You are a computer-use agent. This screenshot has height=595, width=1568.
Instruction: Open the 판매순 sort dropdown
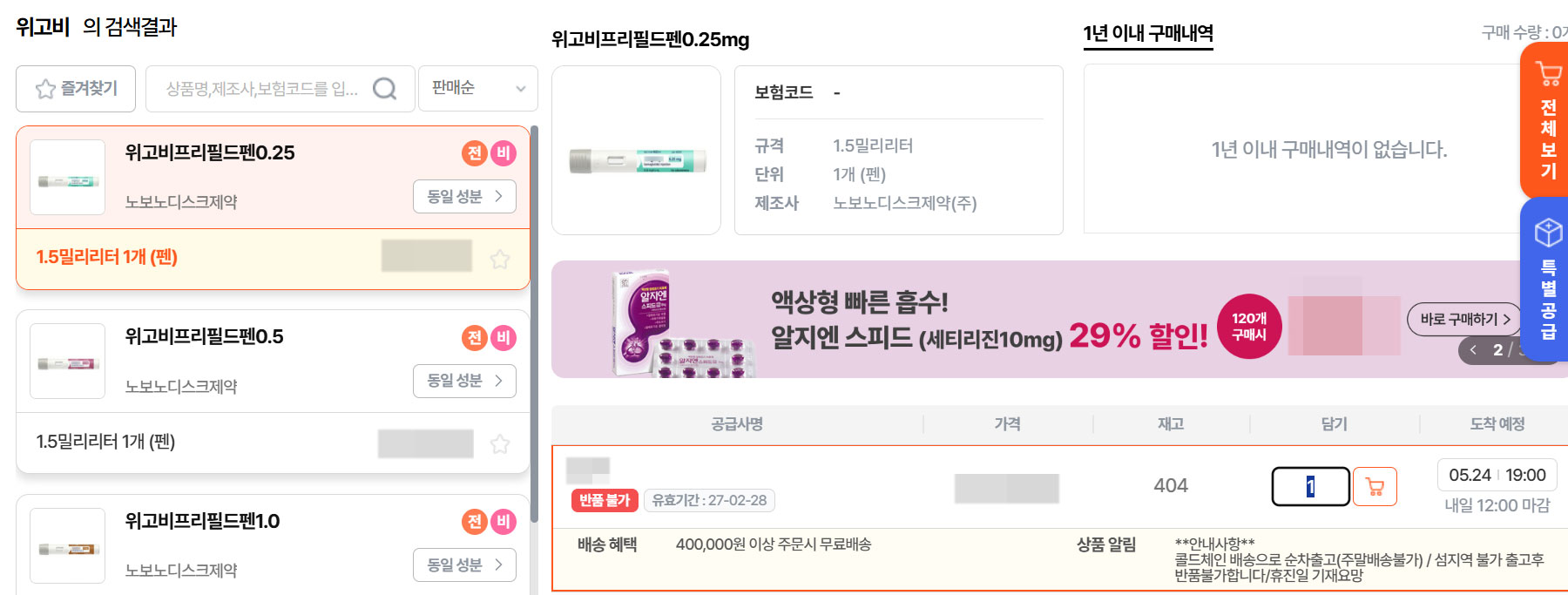[478, 89]
